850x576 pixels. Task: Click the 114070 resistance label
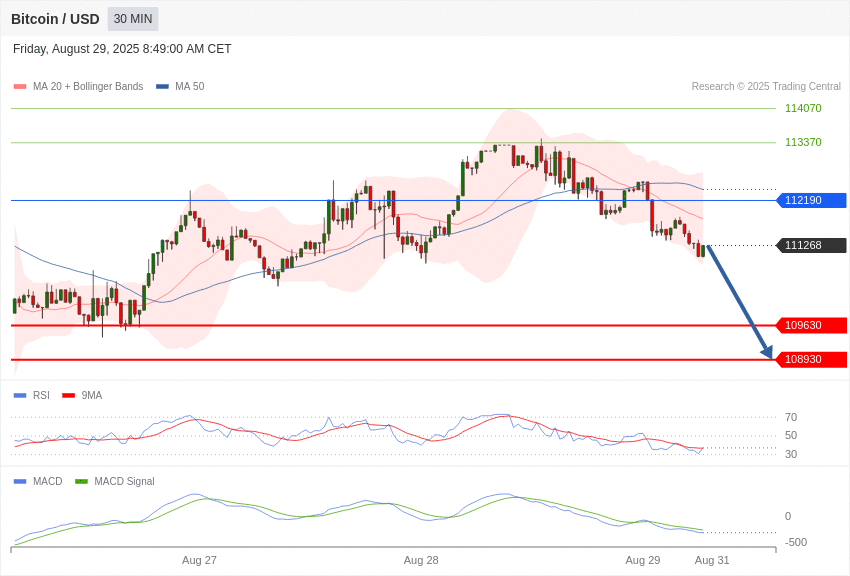pos(803,108)
